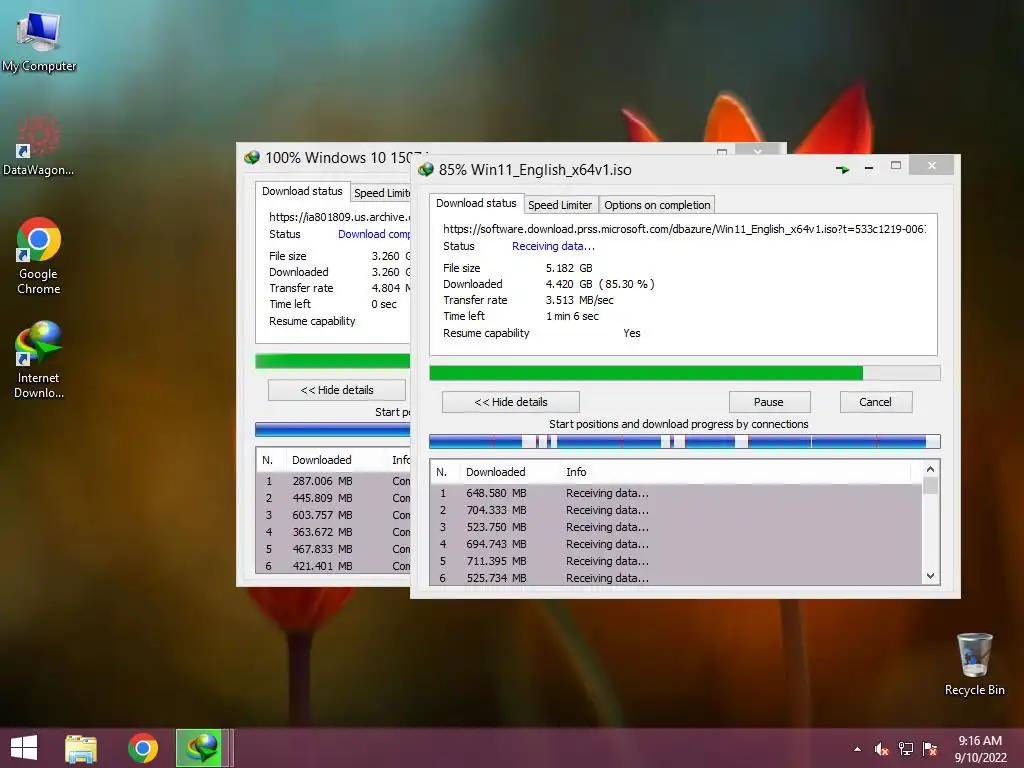Click the Win11 green download progress bar
This screenshot has width=1024, height=768.
pyautogui.click(x=684, y=373)
